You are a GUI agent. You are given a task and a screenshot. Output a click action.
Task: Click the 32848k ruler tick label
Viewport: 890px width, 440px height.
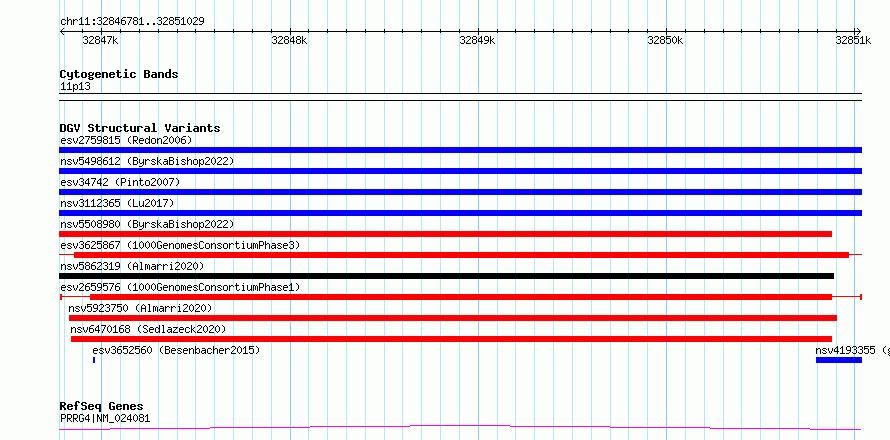click(289, 40)
